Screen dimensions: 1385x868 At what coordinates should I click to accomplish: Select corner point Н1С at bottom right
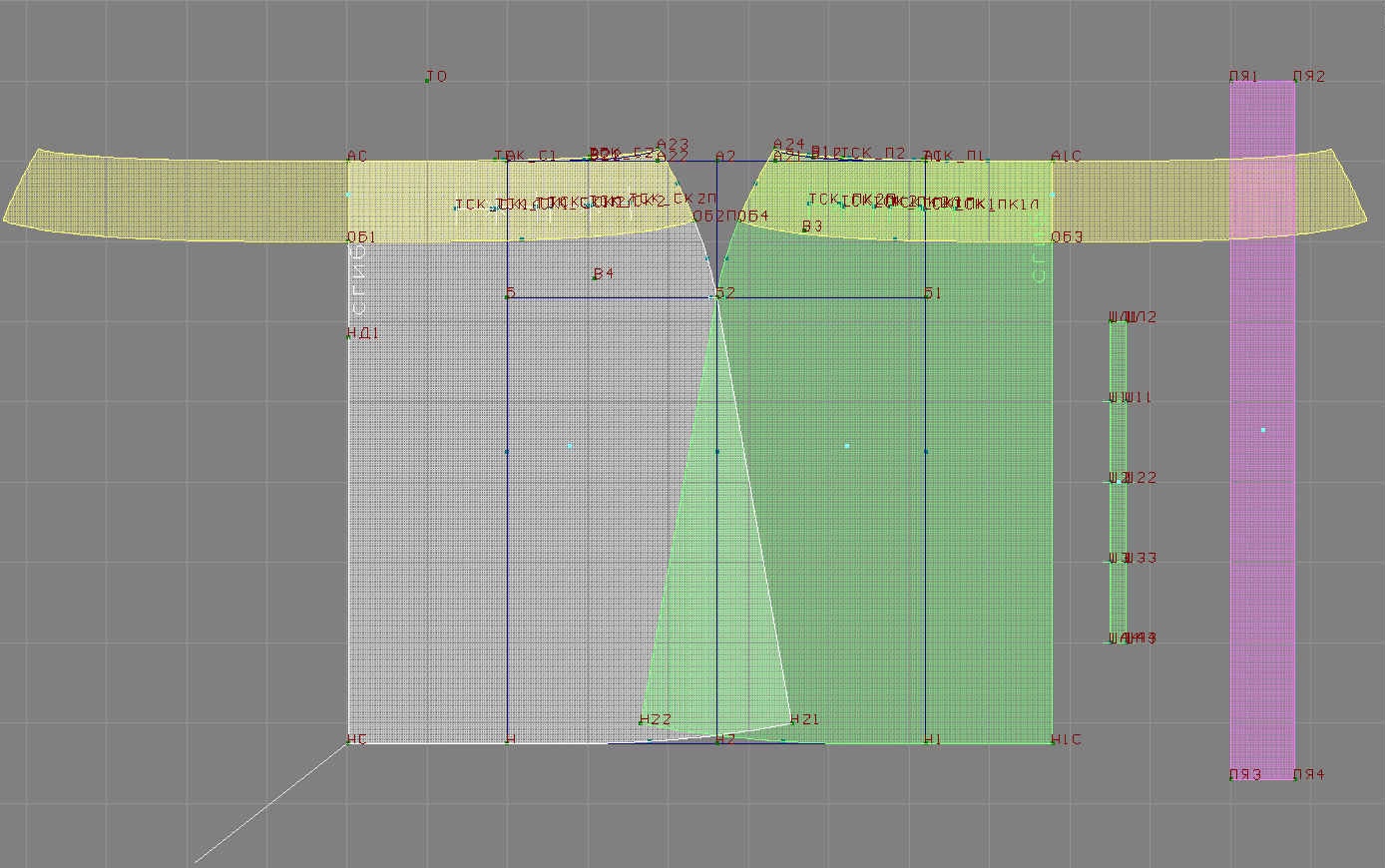pos(1053,743)
